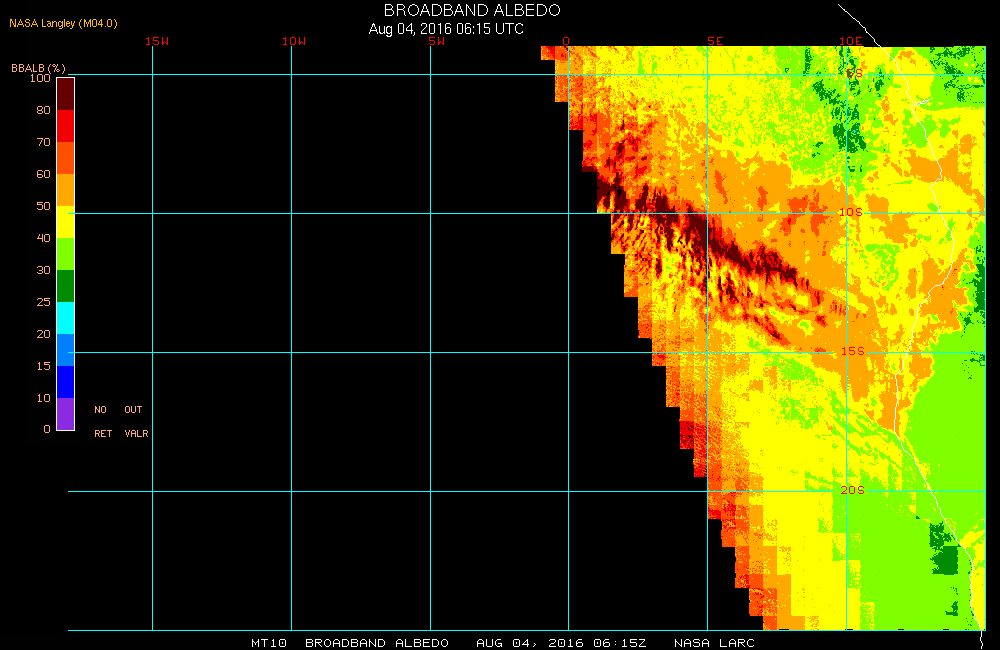The height and width of the screenshot is (650, 1000).
Task: Click the 0 legend scale value
Action: click(x=47, y=429)
